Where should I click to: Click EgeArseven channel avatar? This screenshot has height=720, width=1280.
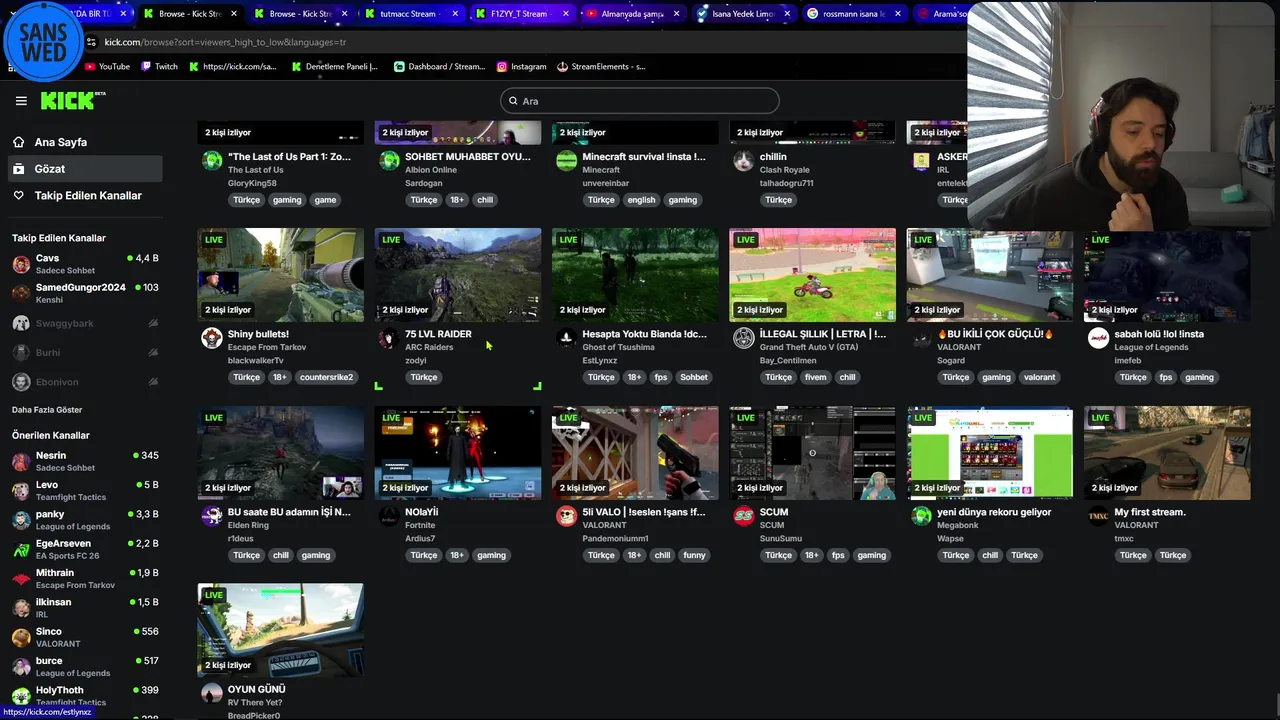click(x=21, y=549)
